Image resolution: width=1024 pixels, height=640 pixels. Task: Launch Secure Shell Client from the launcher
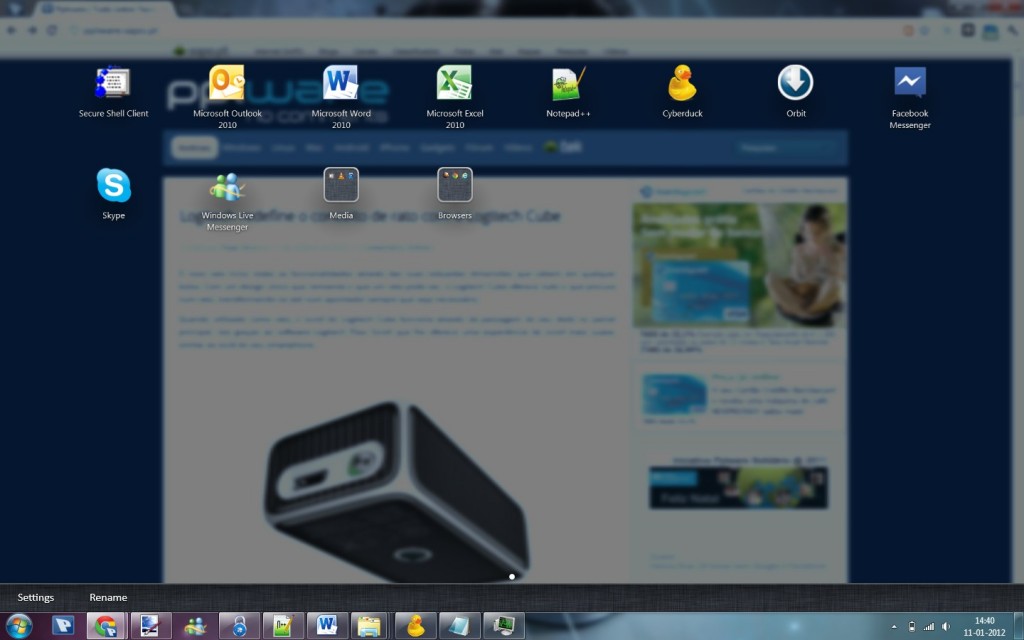click(113, 83)
